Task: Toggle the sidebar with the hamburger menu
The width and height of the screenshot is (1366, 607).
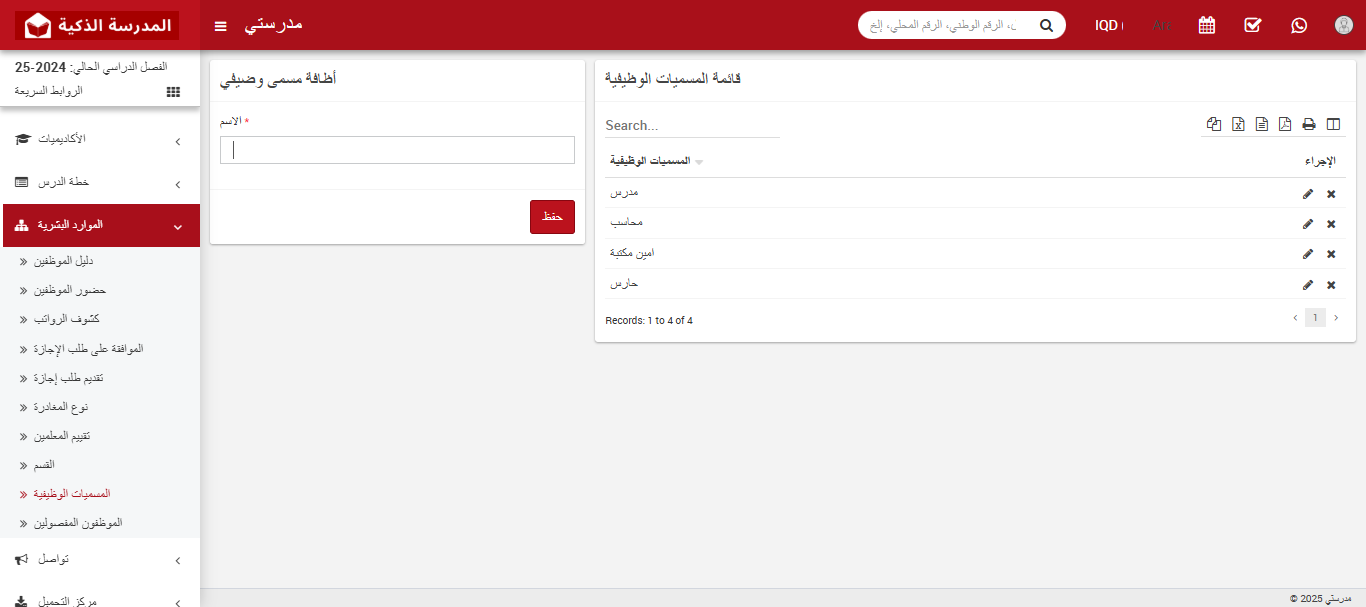Action: [x=220, y=26]
